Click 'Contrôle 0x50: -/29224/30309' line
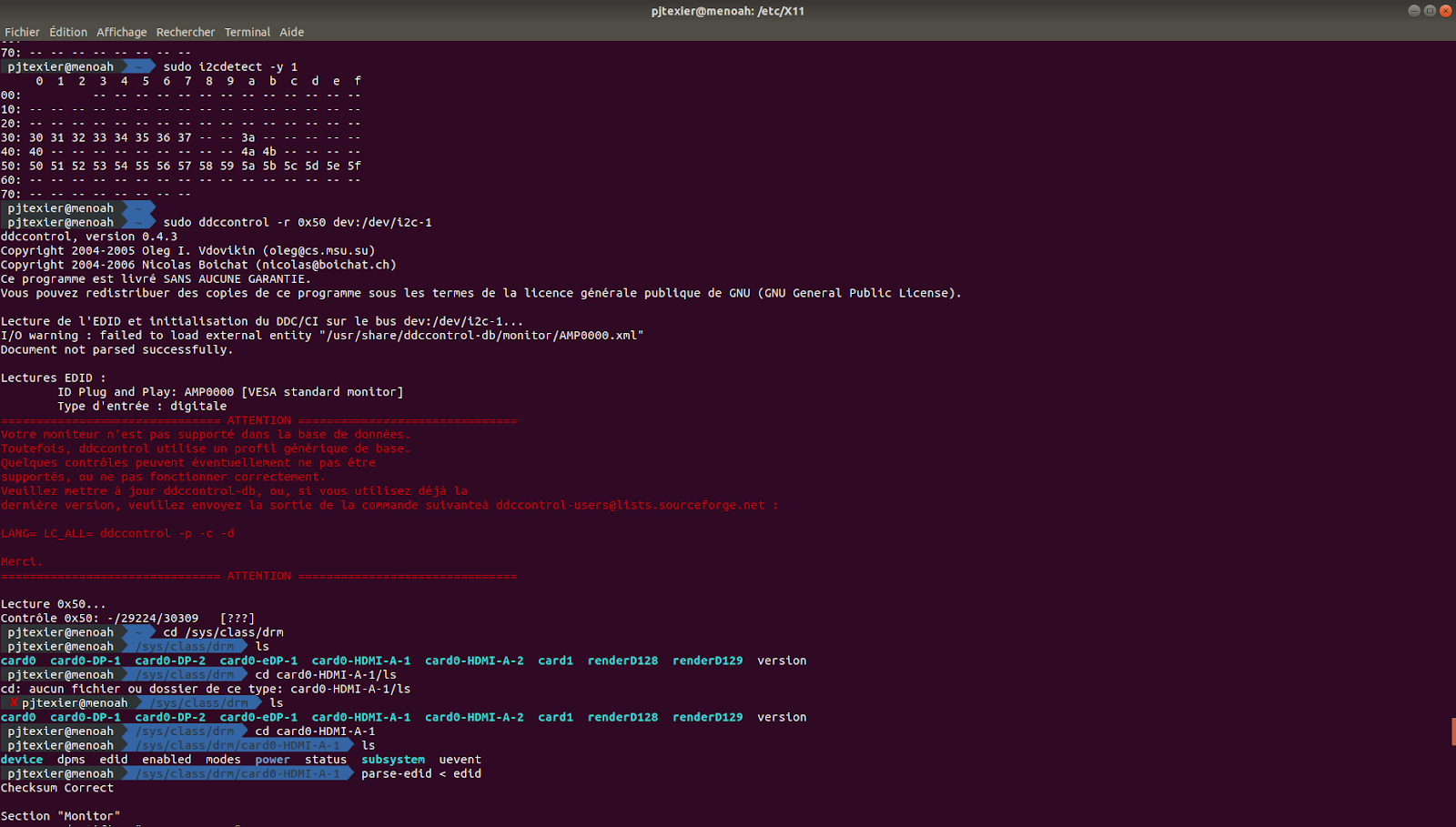 coord(127,619)
